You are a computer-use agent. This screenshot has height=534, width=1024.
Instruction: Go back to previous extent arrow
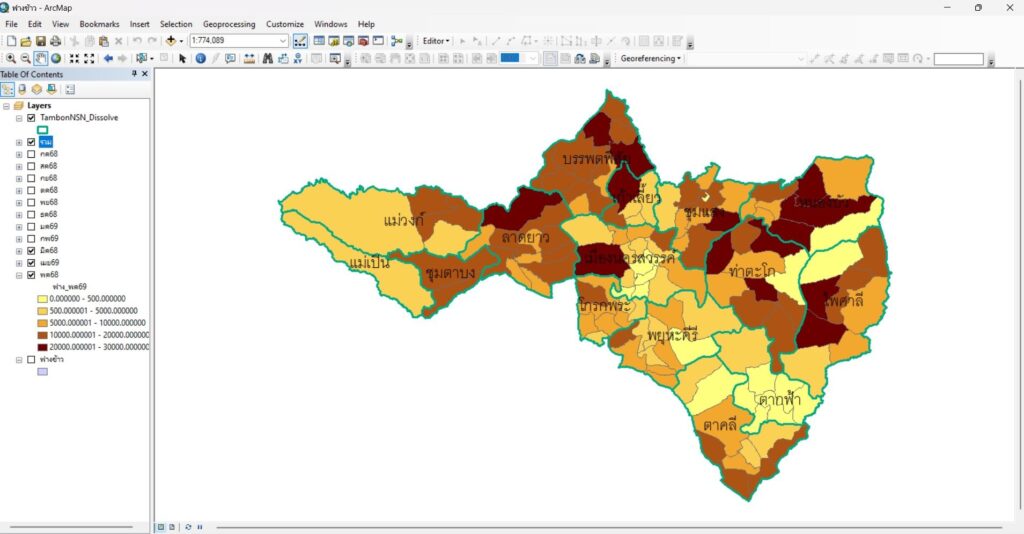[108, 58]
